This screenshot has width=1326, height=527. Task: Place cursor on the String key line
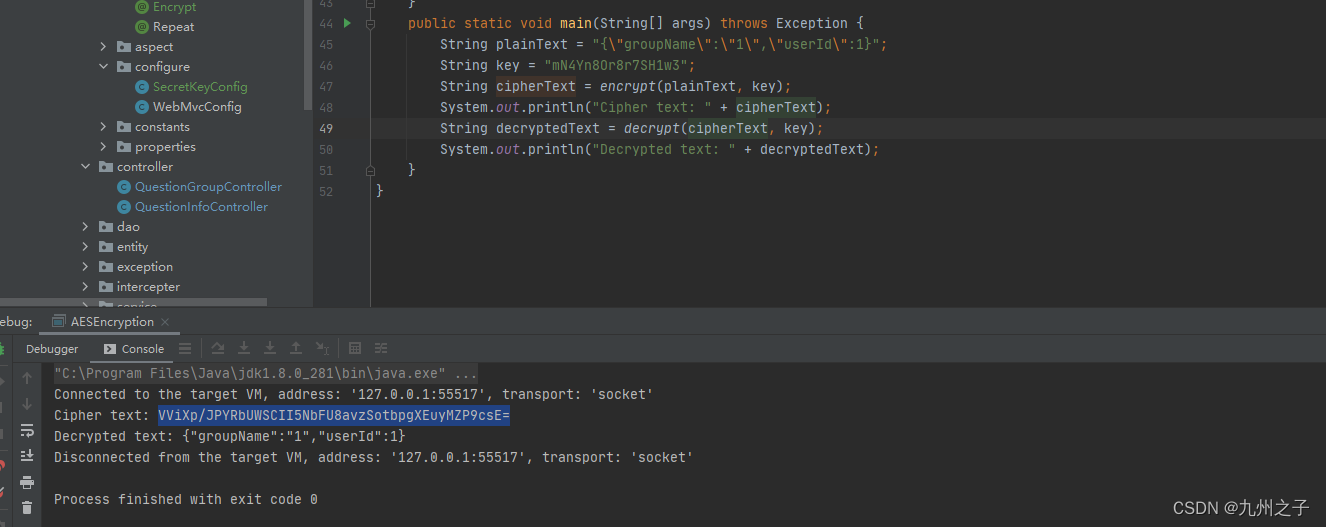point(567,65)
